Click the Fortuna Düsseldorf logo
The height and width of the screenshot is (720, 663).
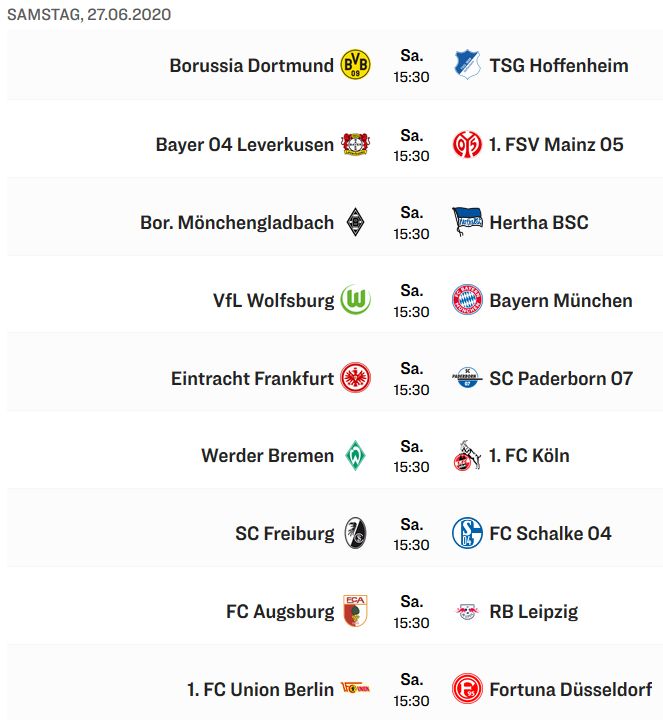466,690
